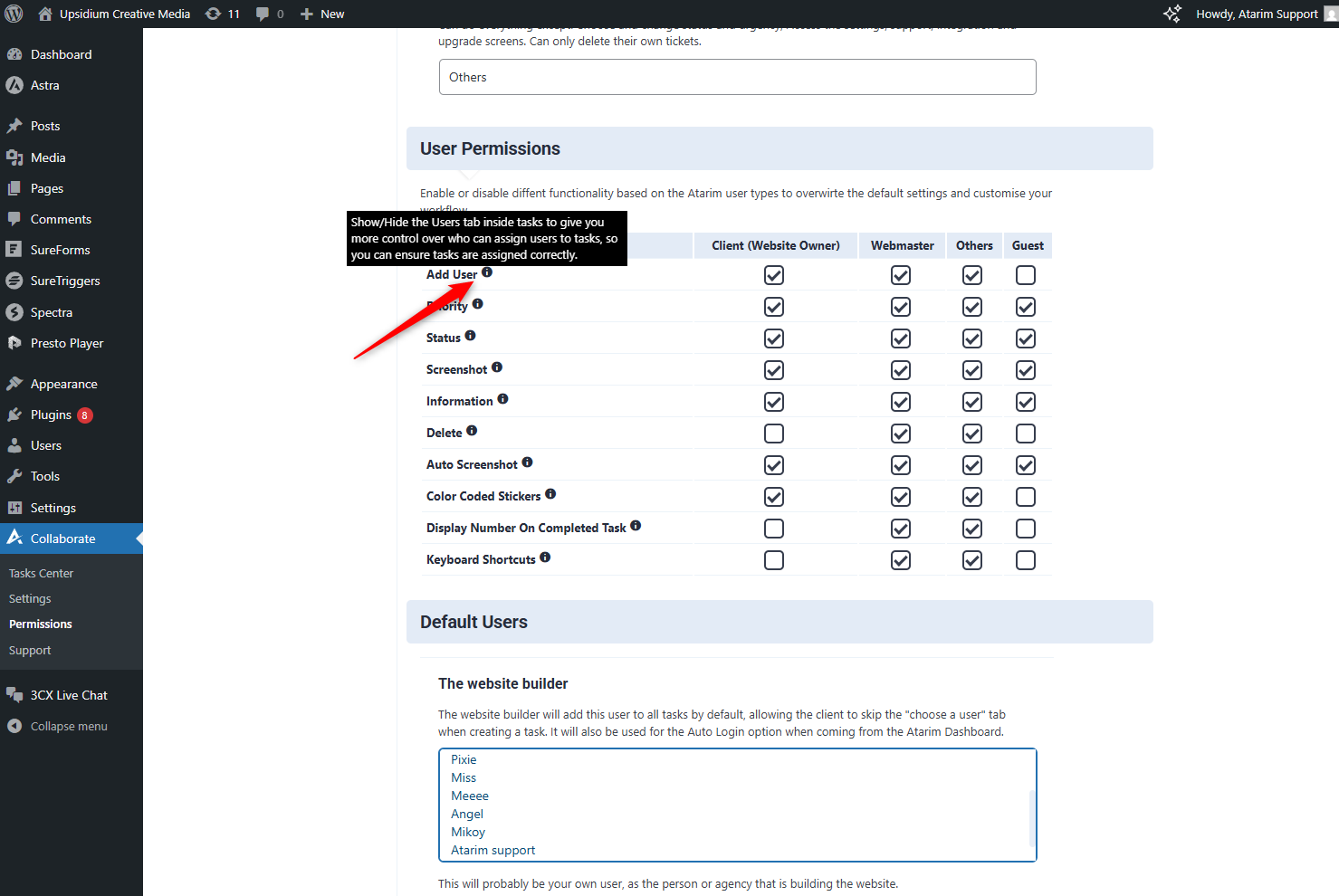Click the Pages icon in sidebar
This screenshot has width=1339, height=896.
coord(14,188)
